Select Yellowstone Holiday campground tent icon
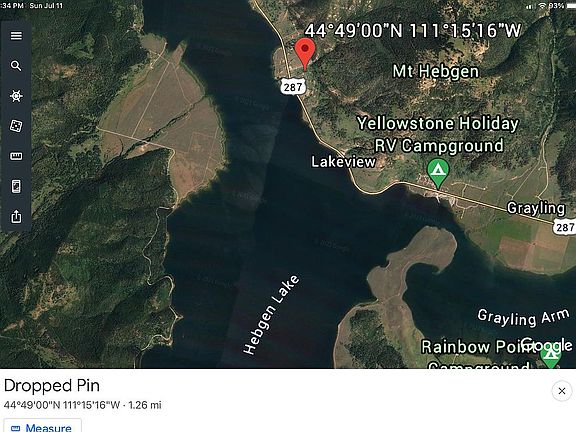 pos(438,173)
